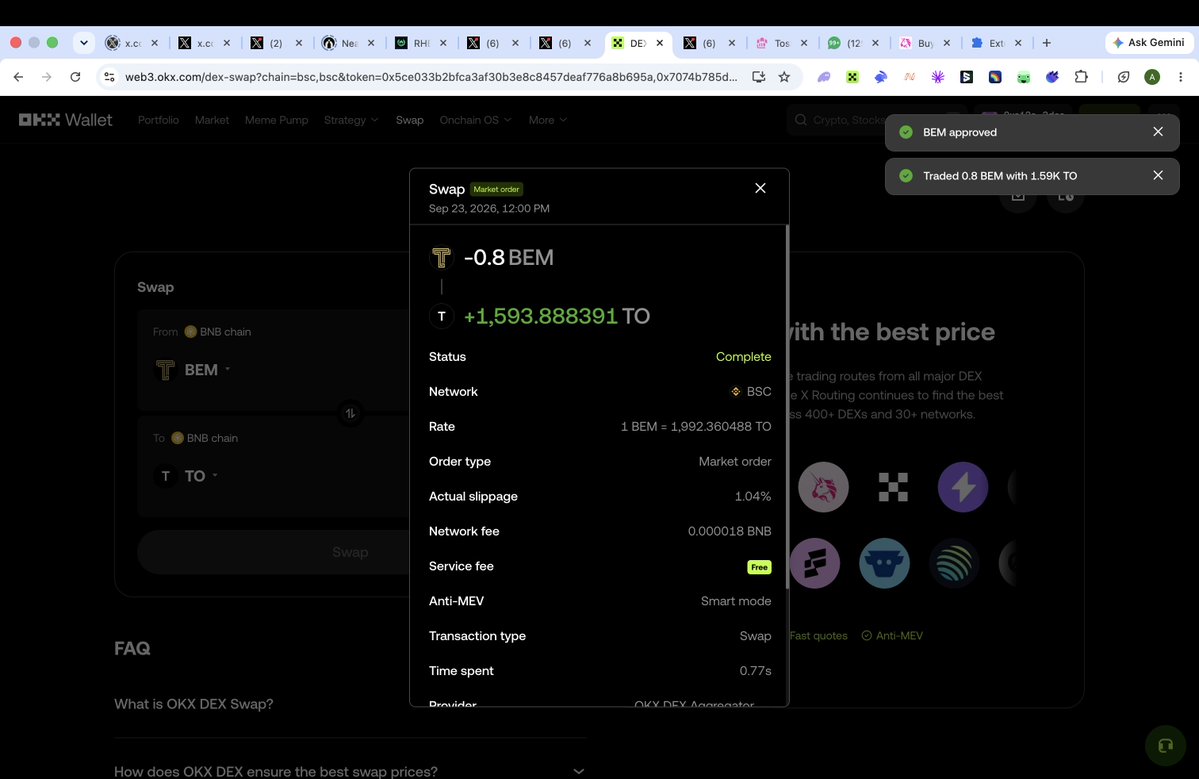
Task: Click the swap direction arrows icon
Action: 350,413
